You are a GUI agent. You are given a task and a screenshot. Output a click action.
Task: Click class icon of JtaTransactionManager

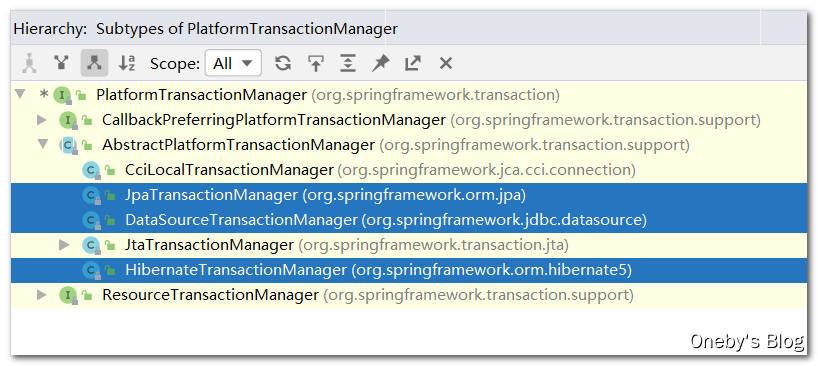(x=91, y=245)
